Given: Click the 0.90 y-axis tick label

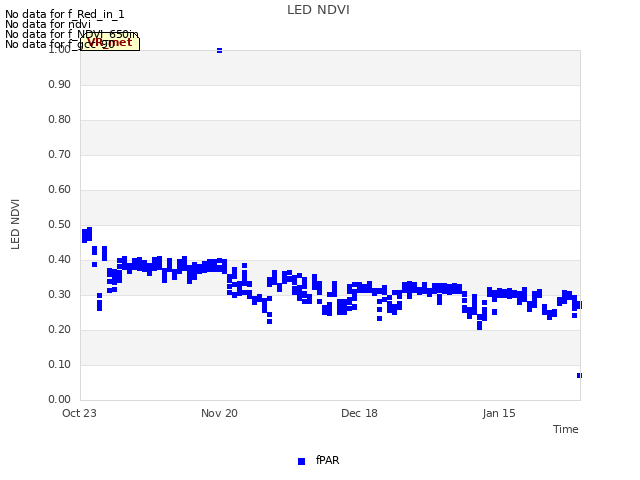Looking at the screenshot, I should point(59,84).
